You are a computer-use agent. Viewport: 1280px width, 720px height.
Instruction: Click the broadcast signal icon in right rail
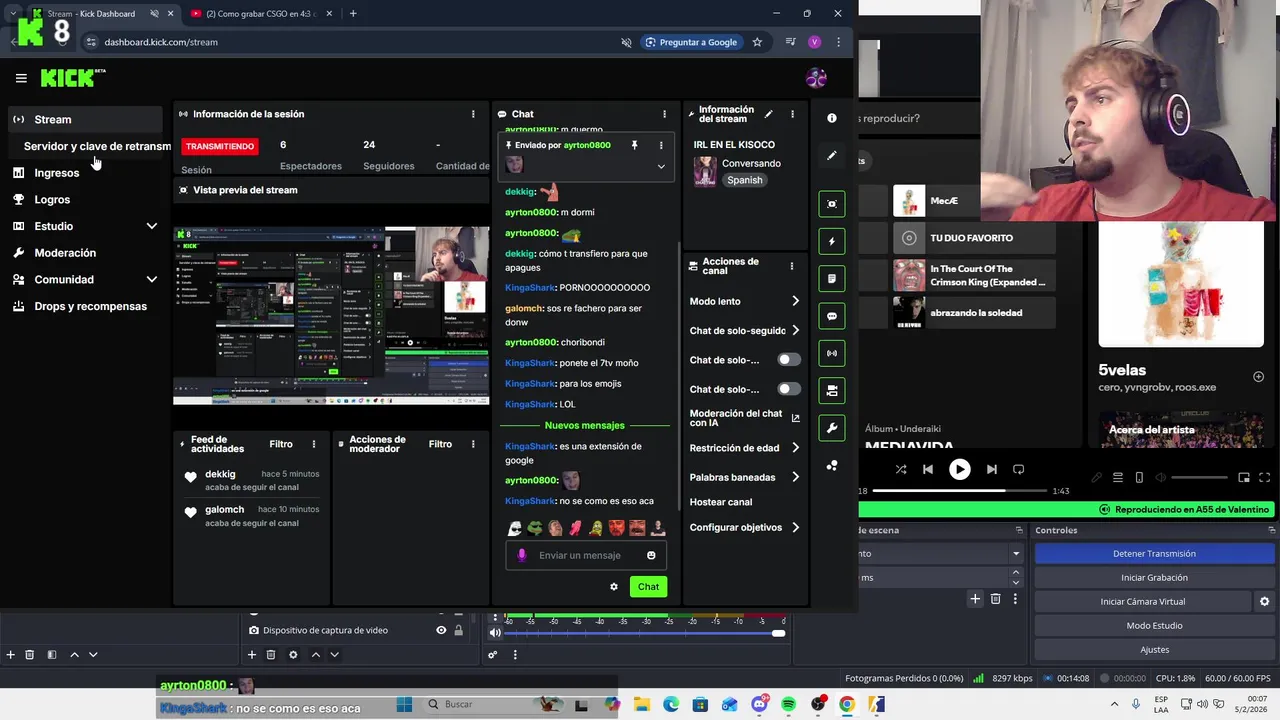(832, 353)
